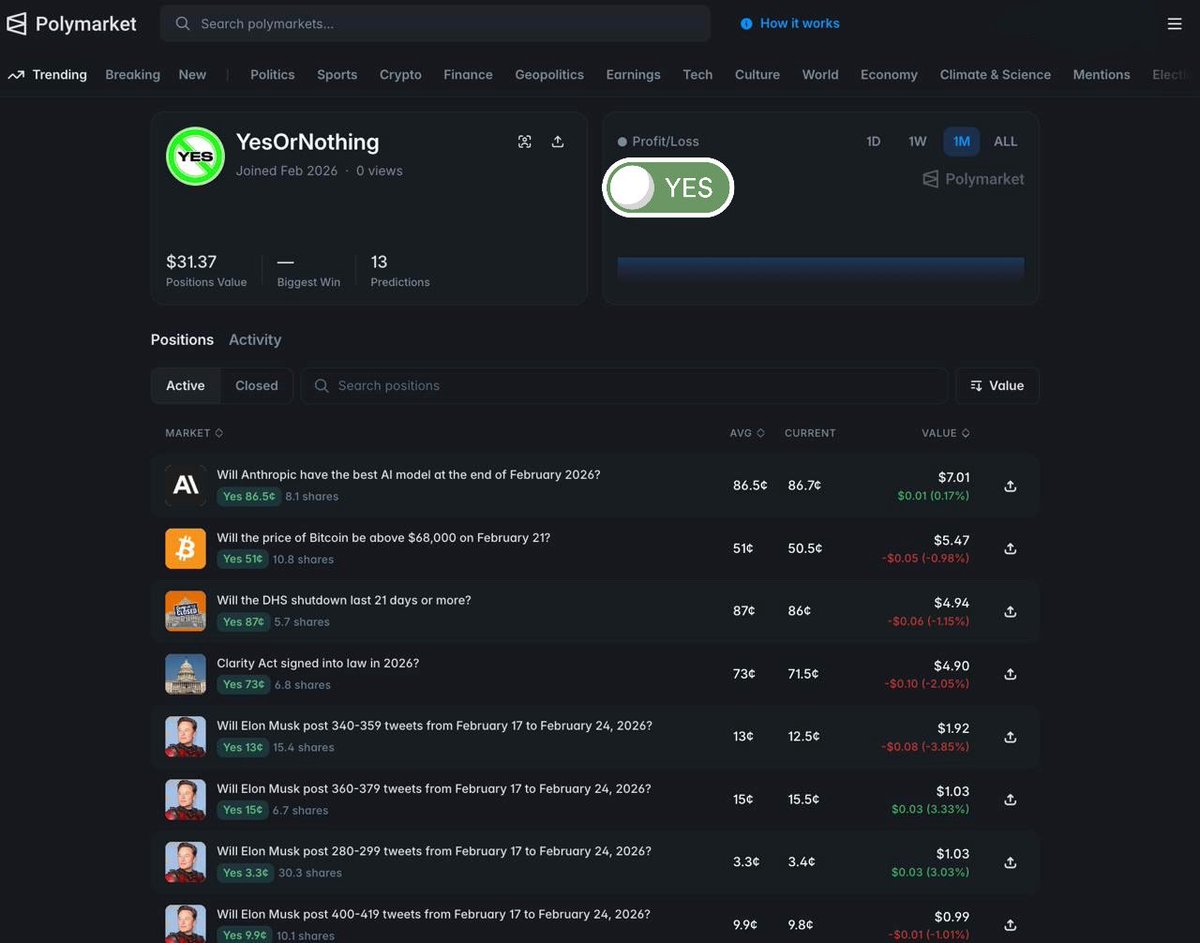Sort by AVG column header
The image size is (1200, 943).
(747, 433)
